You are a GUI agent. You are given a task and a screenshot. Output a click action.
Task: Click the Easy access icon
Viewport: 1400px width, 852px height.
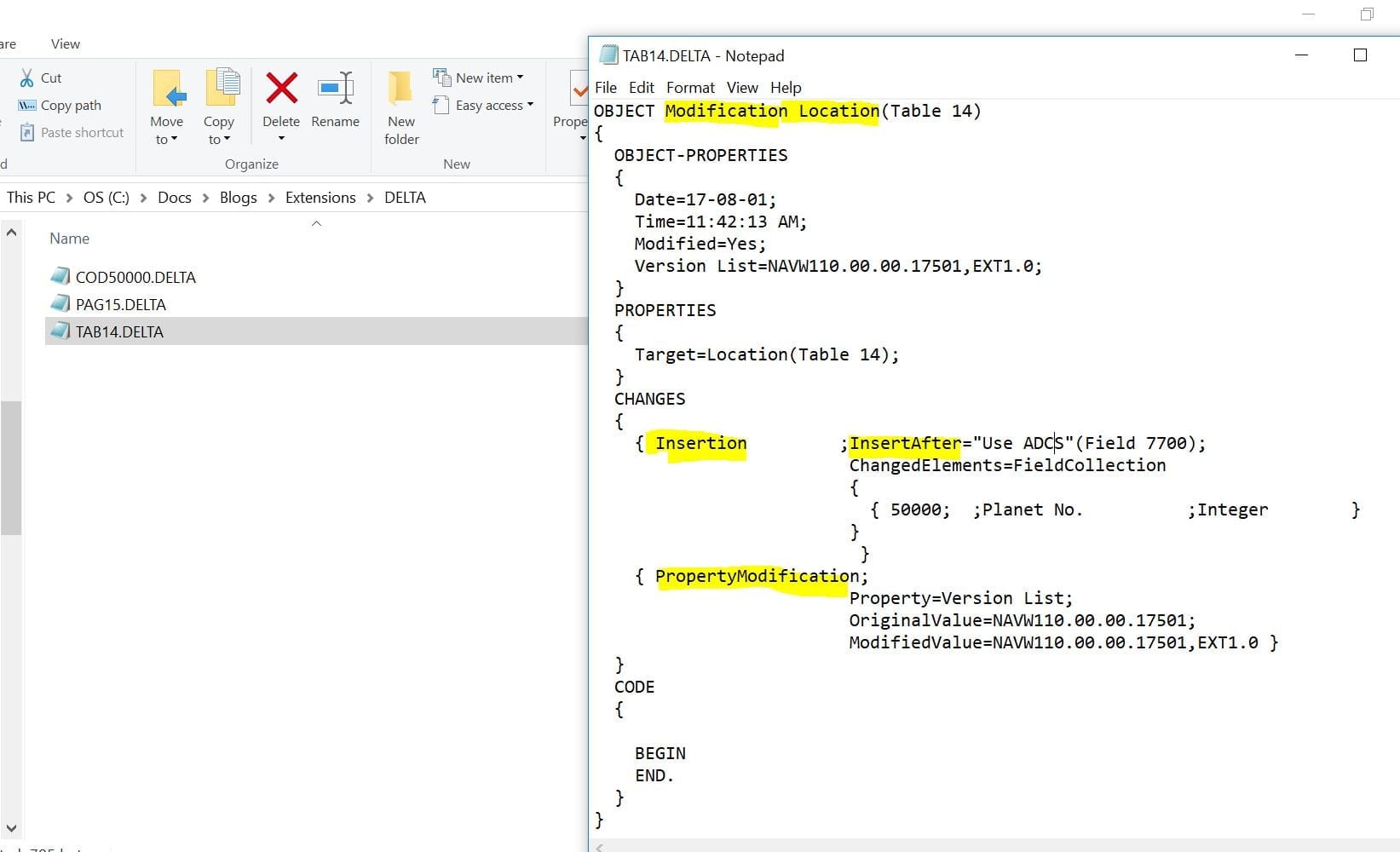441,105
